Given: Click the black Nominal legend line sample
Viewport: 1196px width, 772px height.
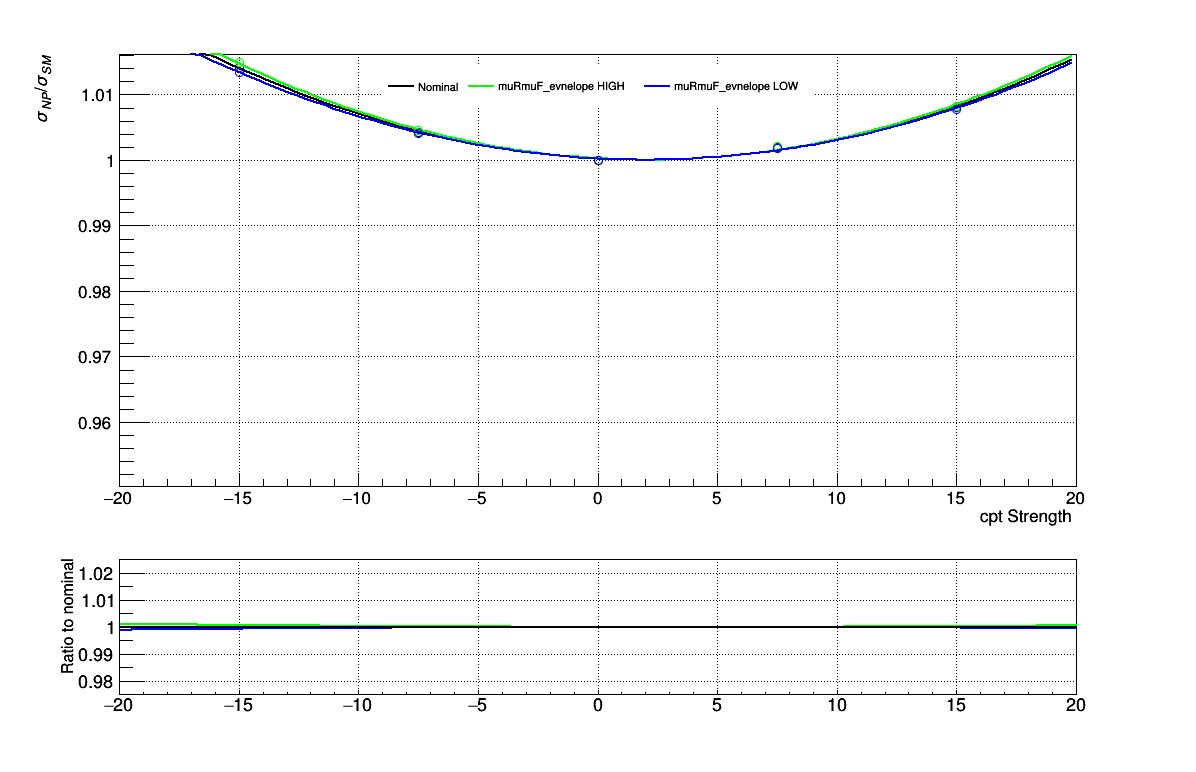Looking at the screenshot, I should click(x=401, y=86).
